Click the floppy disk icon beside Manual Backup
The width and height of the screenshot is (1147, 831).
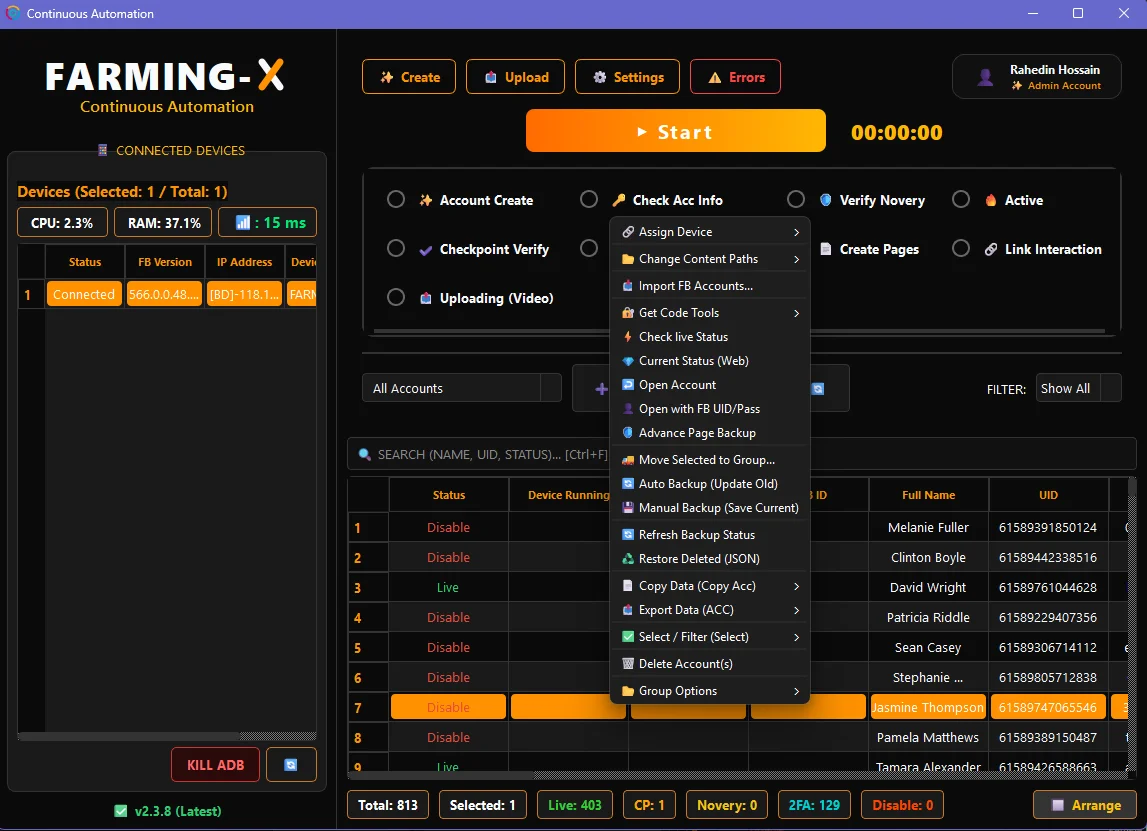coord(628,508)
